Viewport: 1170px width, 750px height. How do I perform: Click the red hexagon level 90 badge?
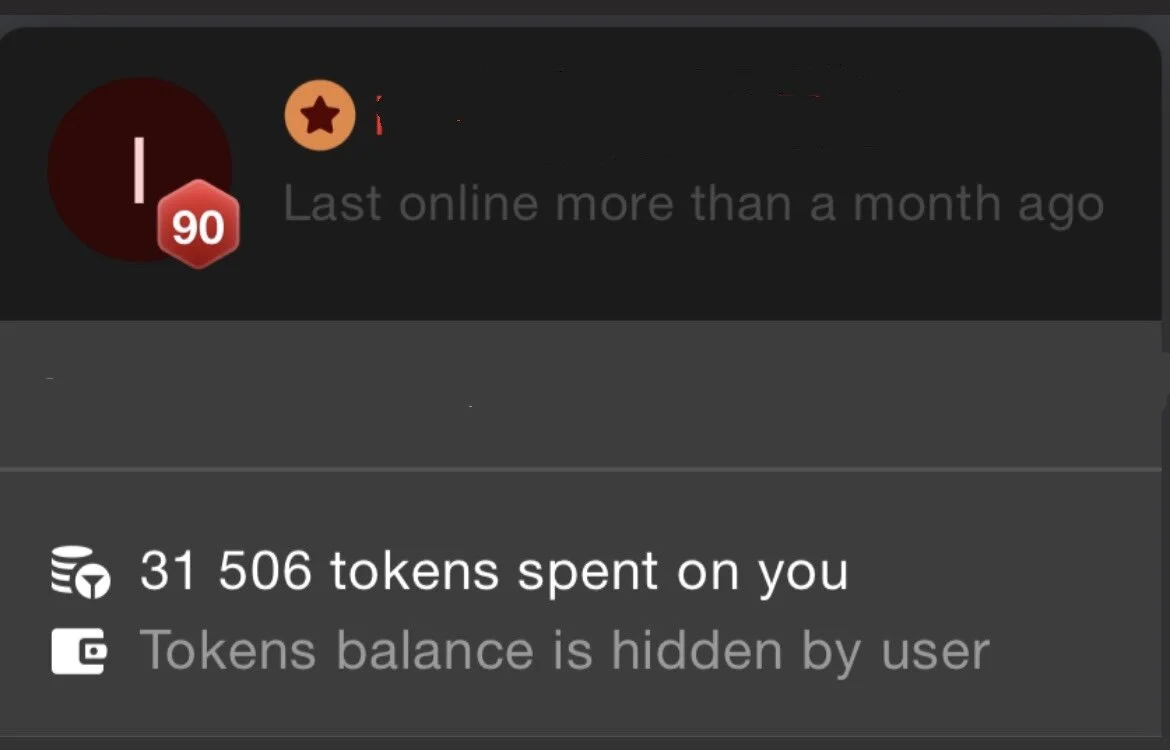[x=198, y=225]
